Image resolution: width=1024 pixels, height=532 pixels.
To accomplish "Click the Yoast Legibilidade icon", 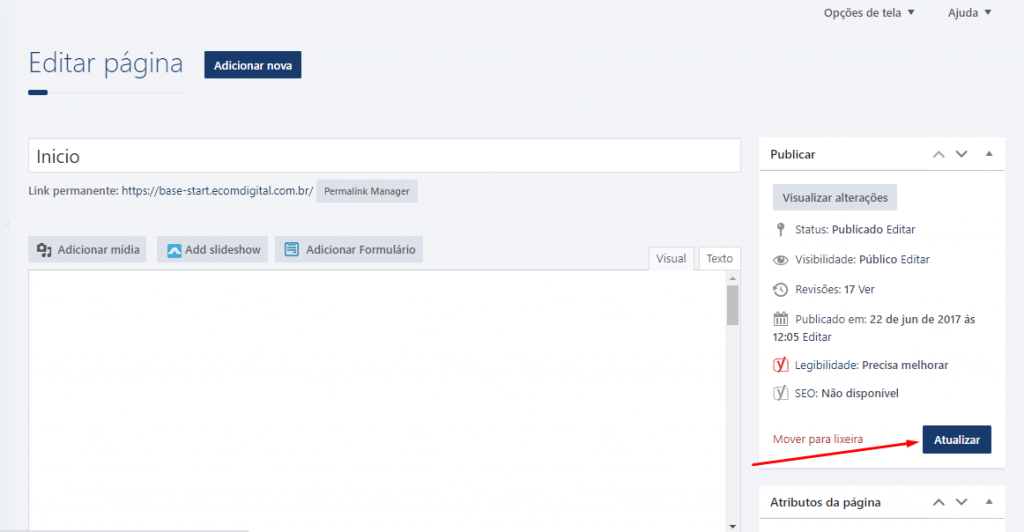I will pyautogui.click(x=780, y=365).
